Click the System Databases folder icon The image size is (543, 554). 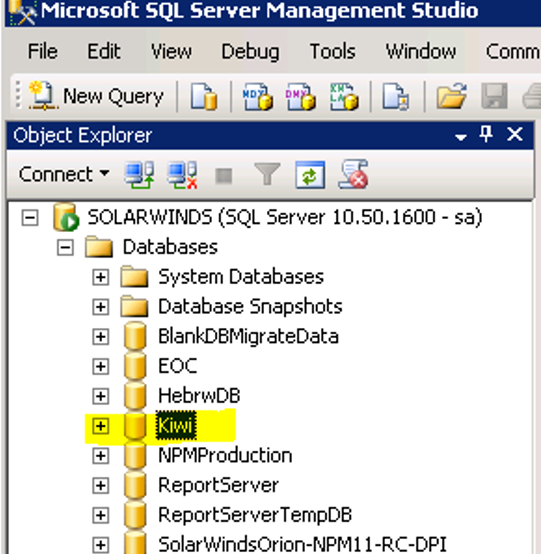(x=134, y=276)
